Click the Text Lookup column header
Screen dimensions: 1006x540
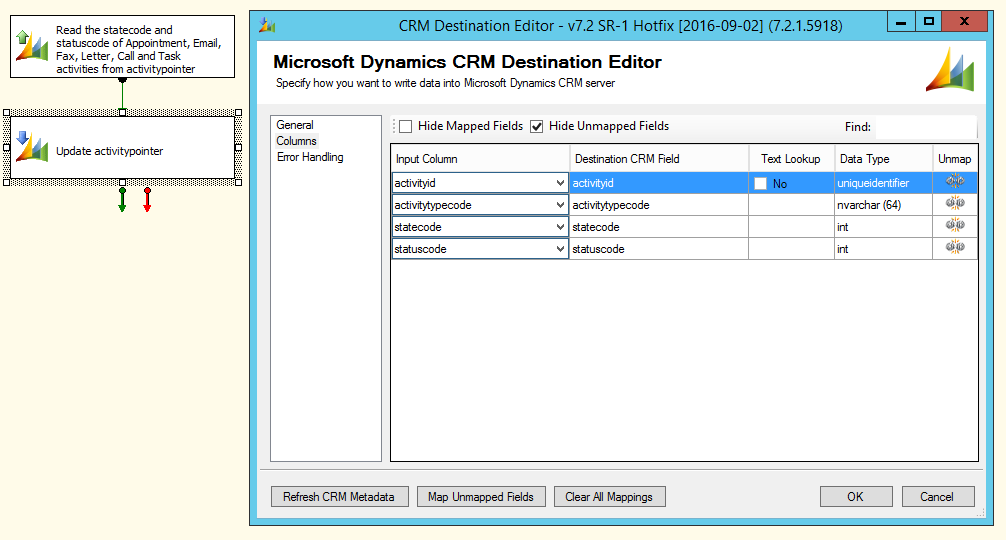(x=791, y=158)
